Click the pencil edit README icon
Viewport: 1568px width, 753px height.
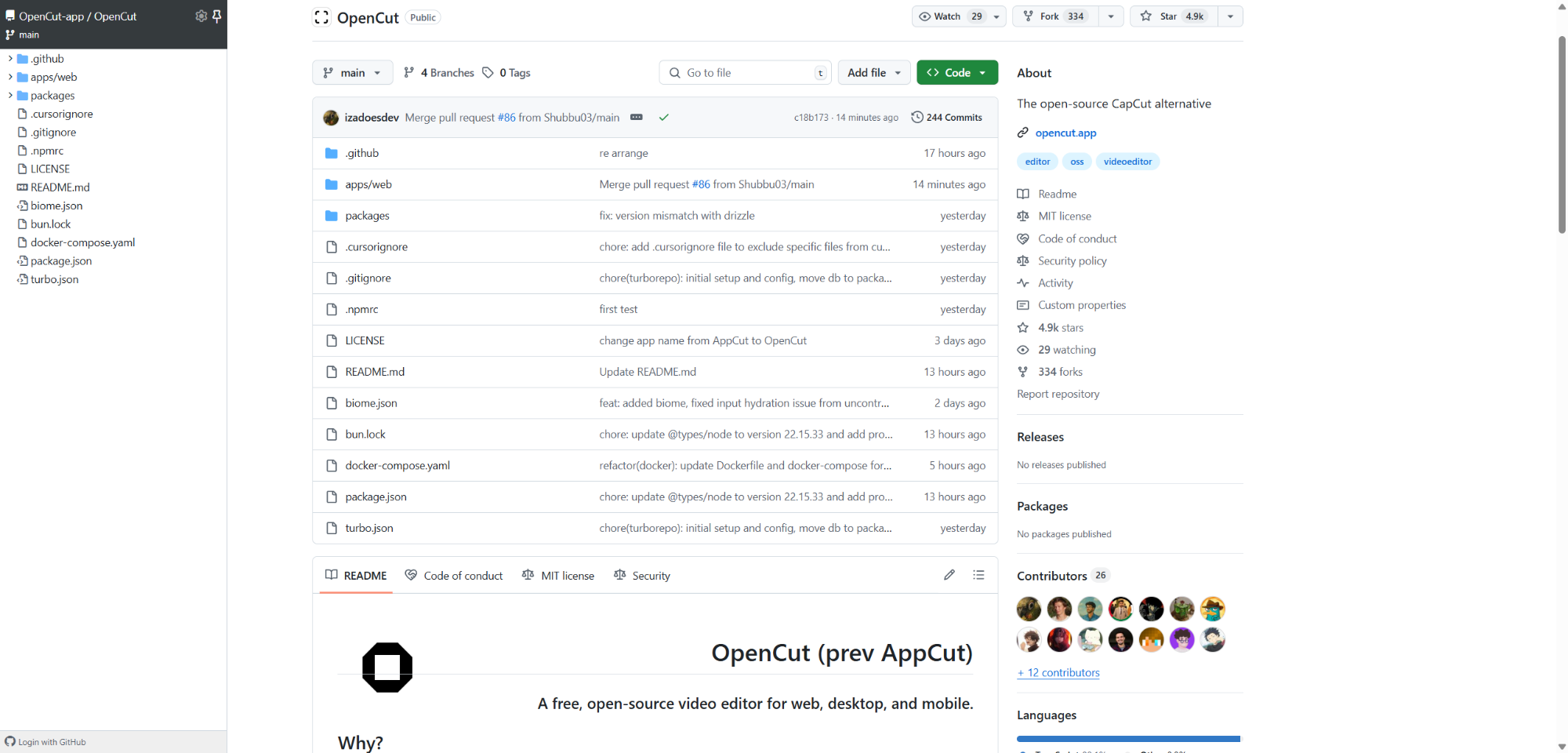tap(949, 575)
